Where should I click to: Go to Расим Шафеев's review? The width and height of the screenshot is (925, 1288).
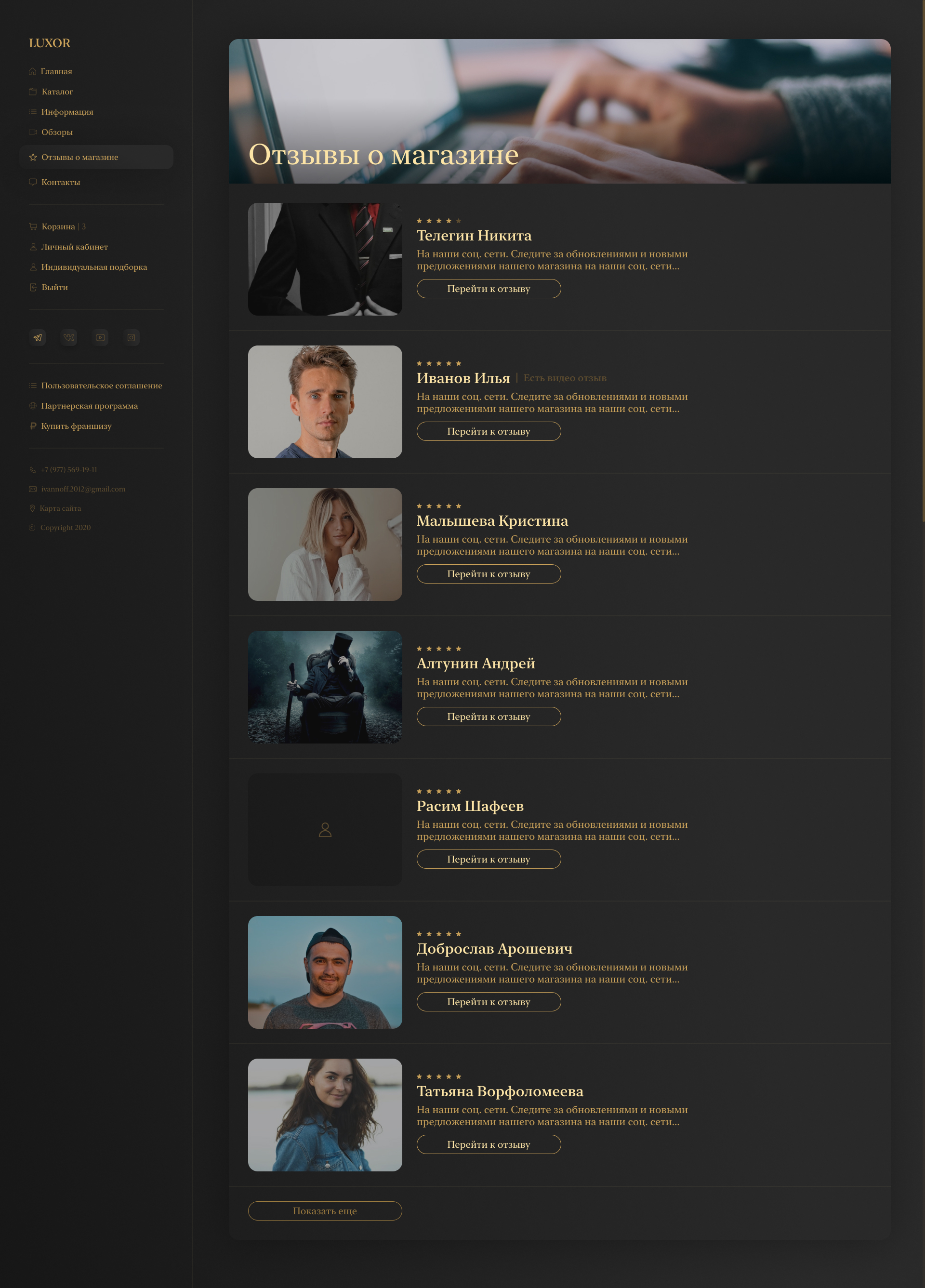coord(489,859)
